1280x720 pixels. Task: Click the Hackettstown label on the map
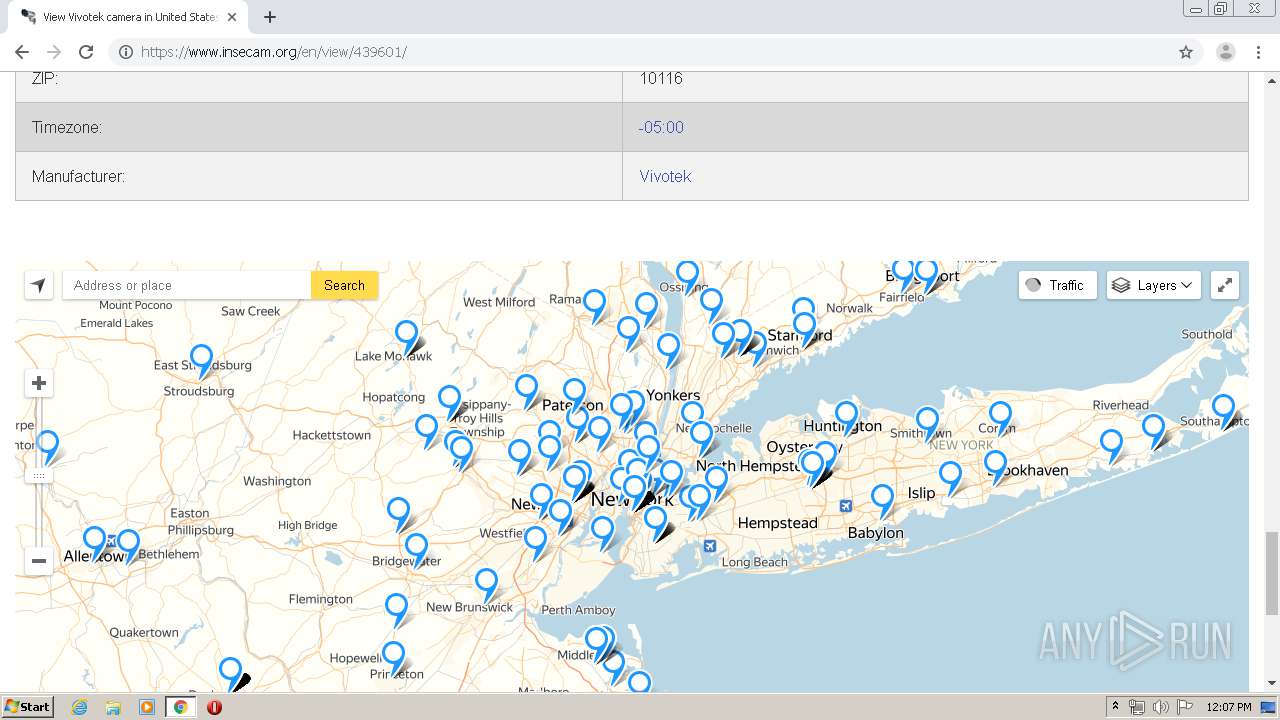(332, 435)
